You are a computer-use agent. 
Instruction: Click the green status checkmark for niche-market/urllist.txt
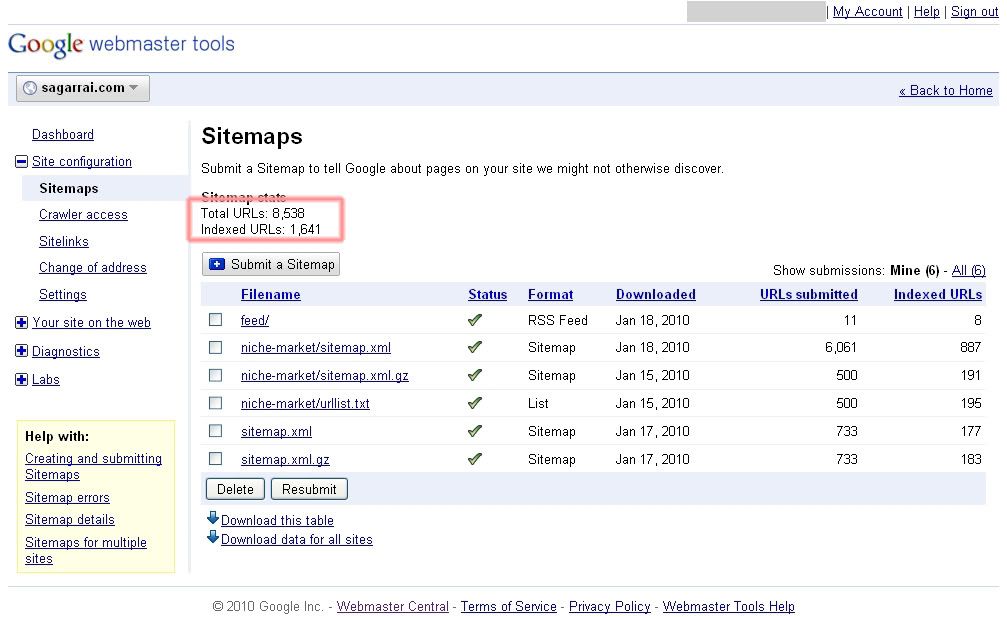(475, 403)
